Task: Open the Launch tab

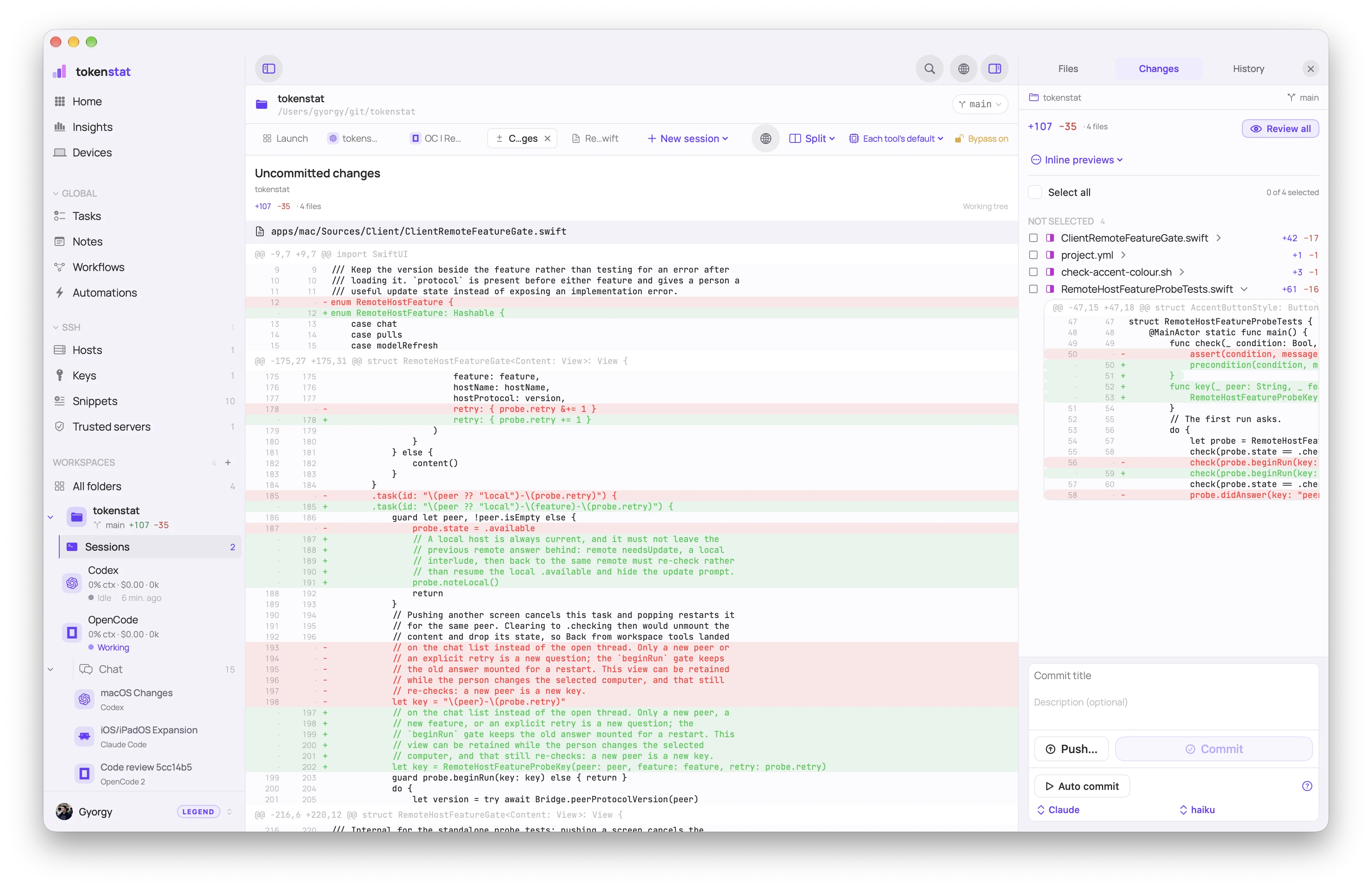Action: [x=285, y=138]
